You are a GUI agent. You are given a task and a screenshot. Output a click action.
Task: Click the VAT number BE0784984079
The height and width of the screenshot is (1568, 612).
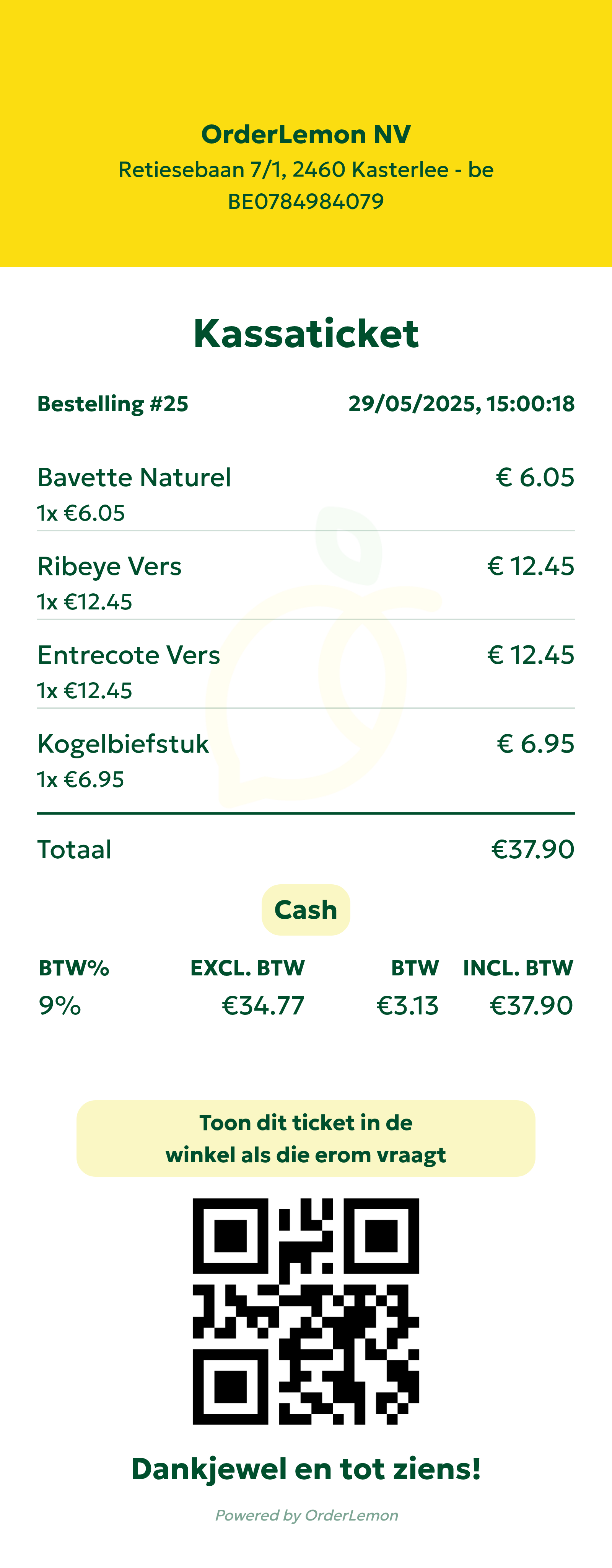306,201
